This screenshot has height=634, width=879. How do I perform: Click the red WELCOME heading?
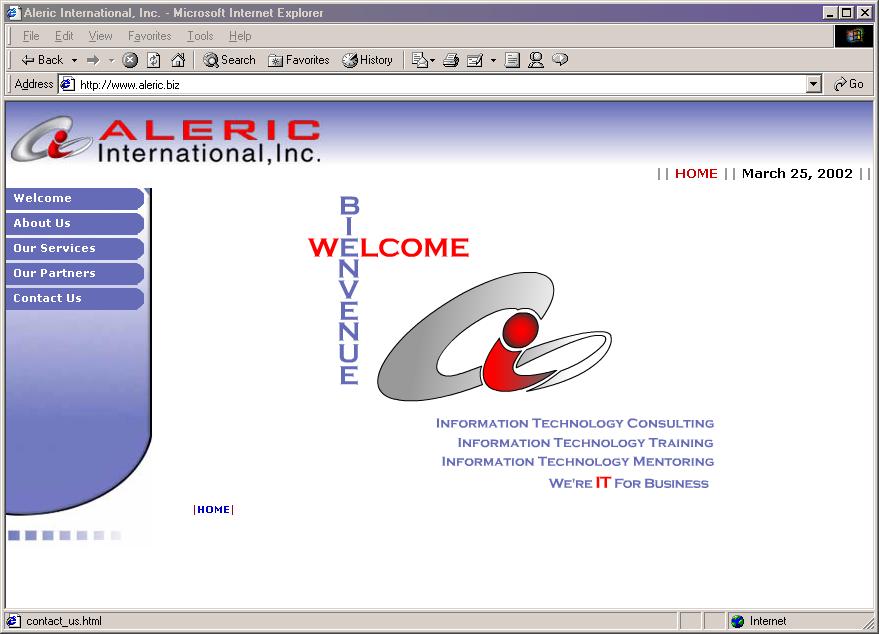pos(388,248)
